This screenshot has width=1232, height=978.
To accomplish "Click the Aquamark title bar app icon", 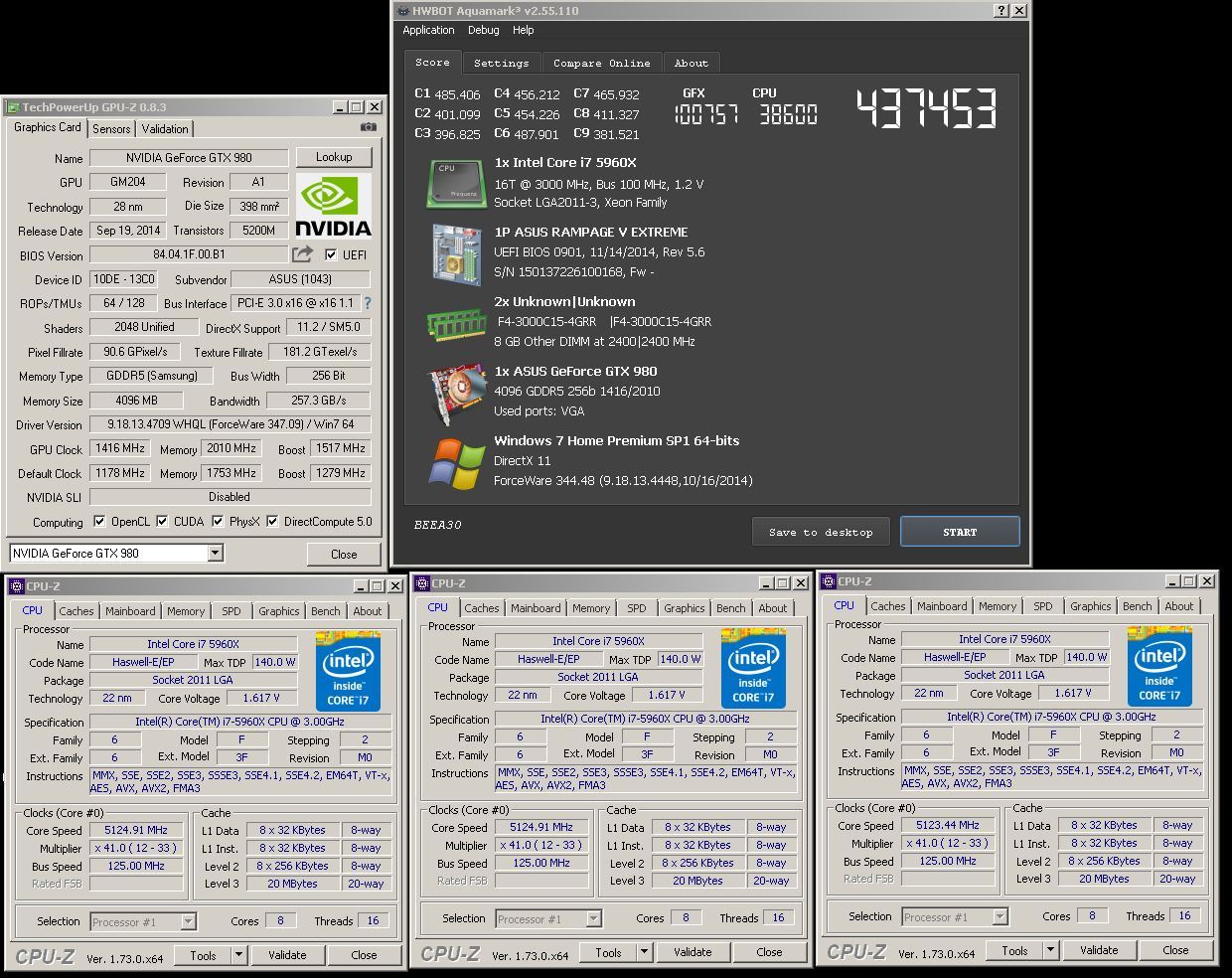I will 402,11.
